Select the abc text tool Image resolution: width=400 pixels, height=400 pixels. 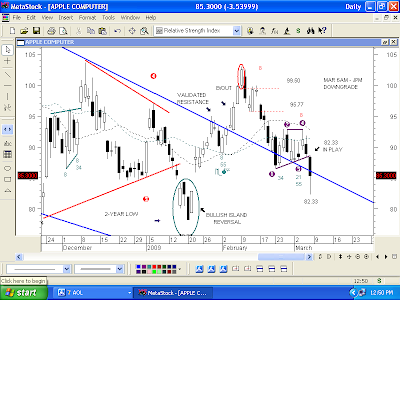[8, 143]
